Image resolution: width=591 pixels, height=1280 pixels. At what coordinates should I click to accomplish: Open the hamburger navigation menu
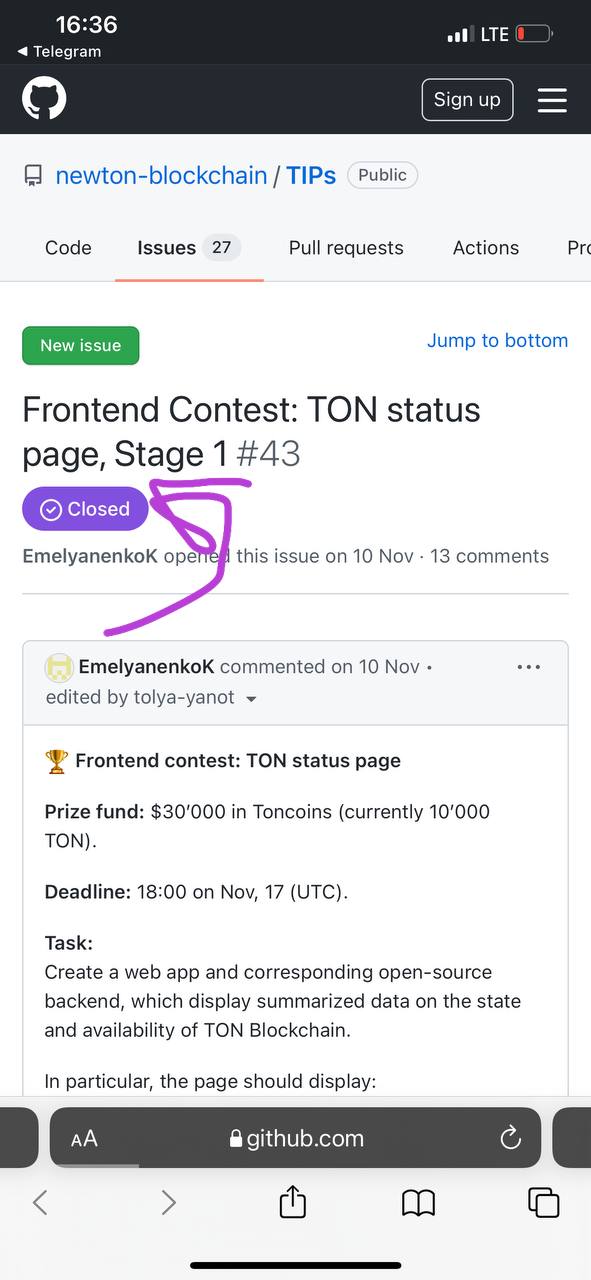[552, 100]
